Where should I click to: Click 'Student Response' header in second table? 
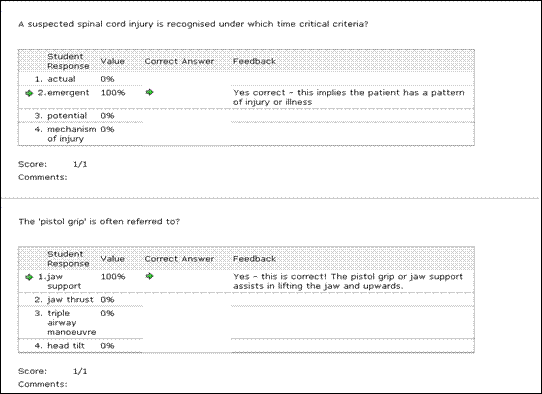tap(68, 259)
